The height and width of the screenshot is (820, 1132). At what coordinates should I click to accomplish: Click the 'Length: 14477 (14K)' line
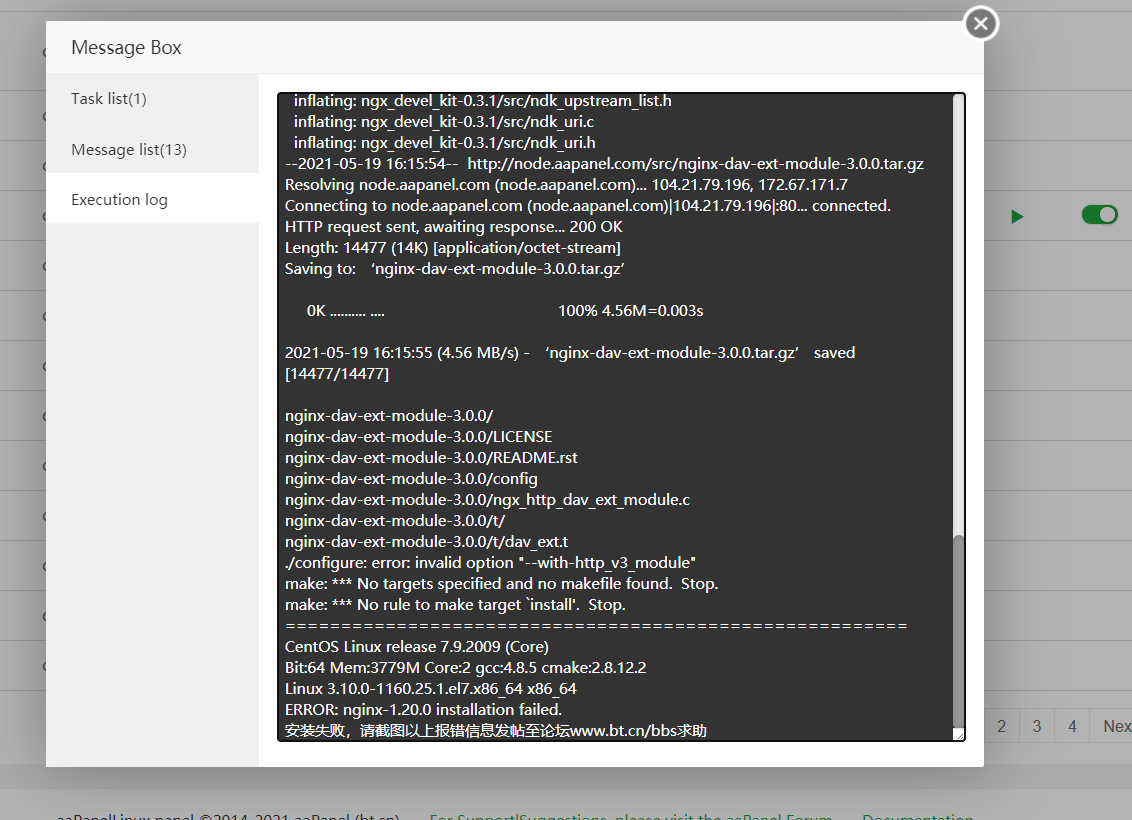(x=453, y=248)
